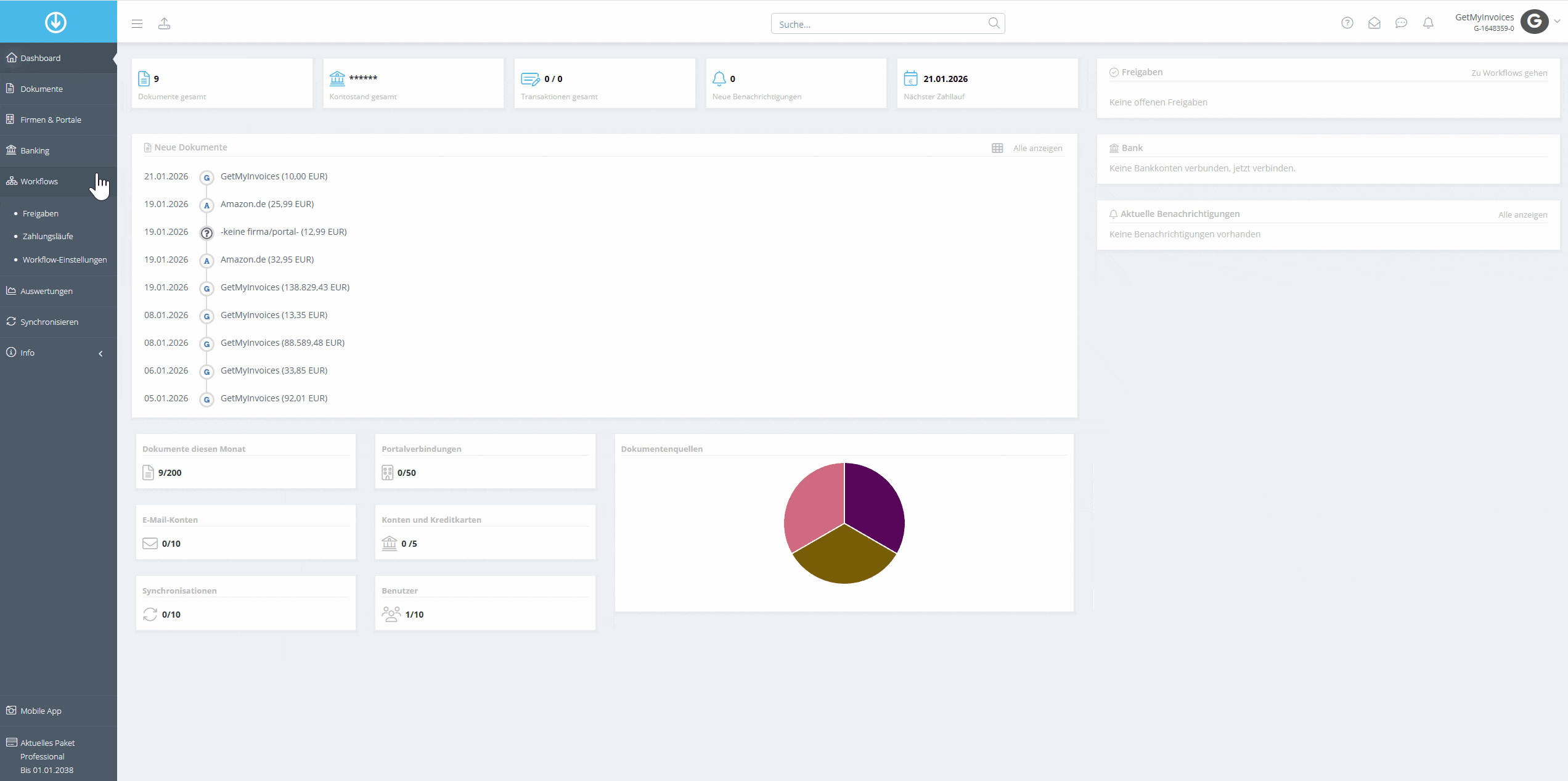Click the table view icon in Neue Dokumente
Image resolution: width=1568 pixels, height=781 pixels.
tap(997, 148)
